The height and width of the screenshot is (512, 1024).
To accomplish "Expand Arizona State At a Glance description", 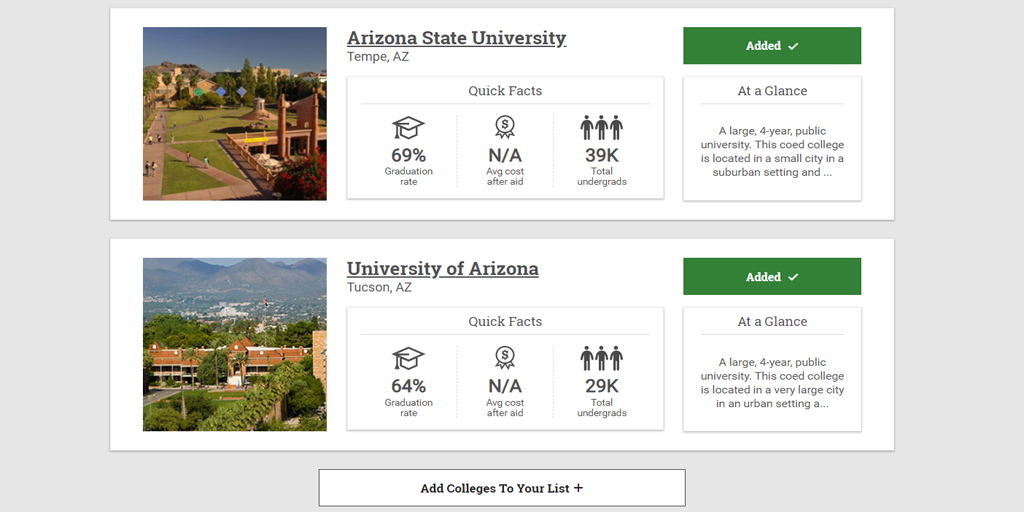I will click(772, 152).
